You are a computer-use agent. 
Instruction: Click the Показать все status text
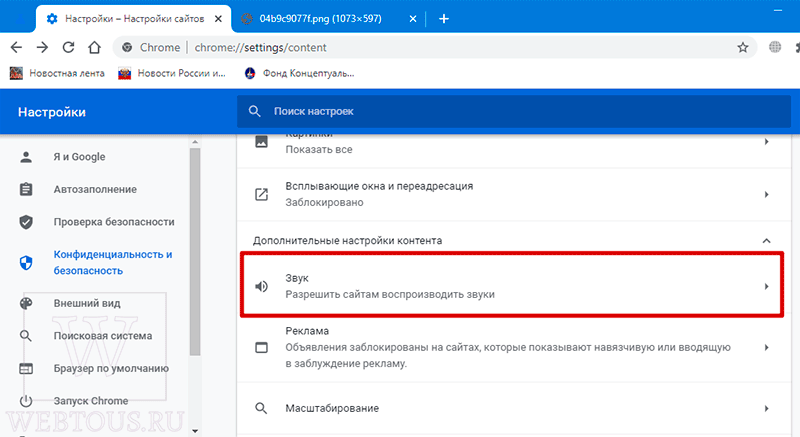tap(319, 149)
